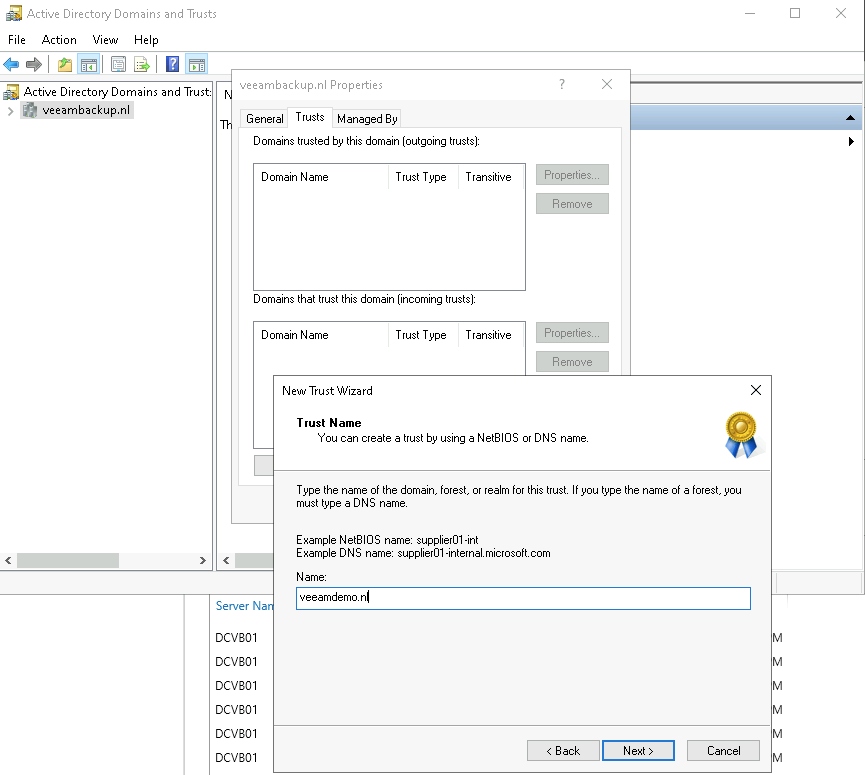This screenshot has height=775, width=865.
Task: Open the View menu
Action: [105, 40]
